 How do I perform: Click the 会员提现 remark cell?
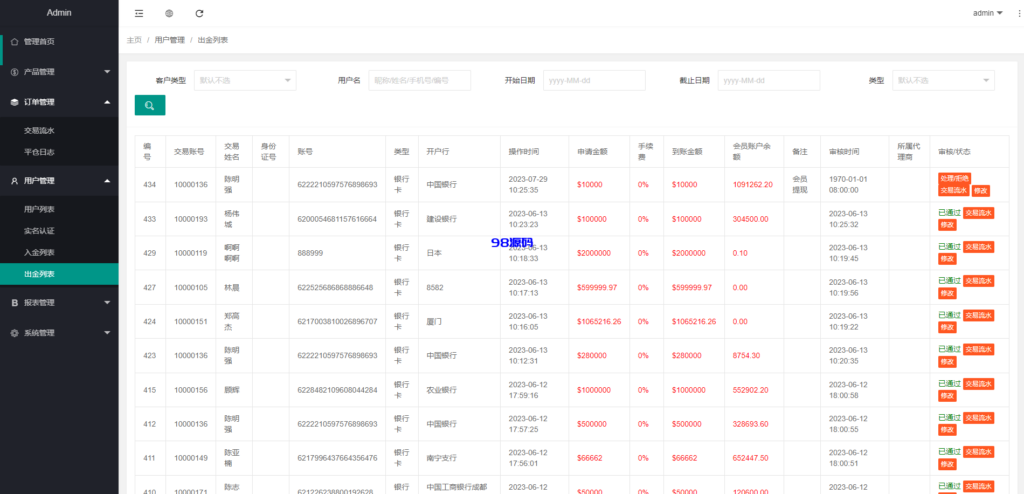[800, 184]
